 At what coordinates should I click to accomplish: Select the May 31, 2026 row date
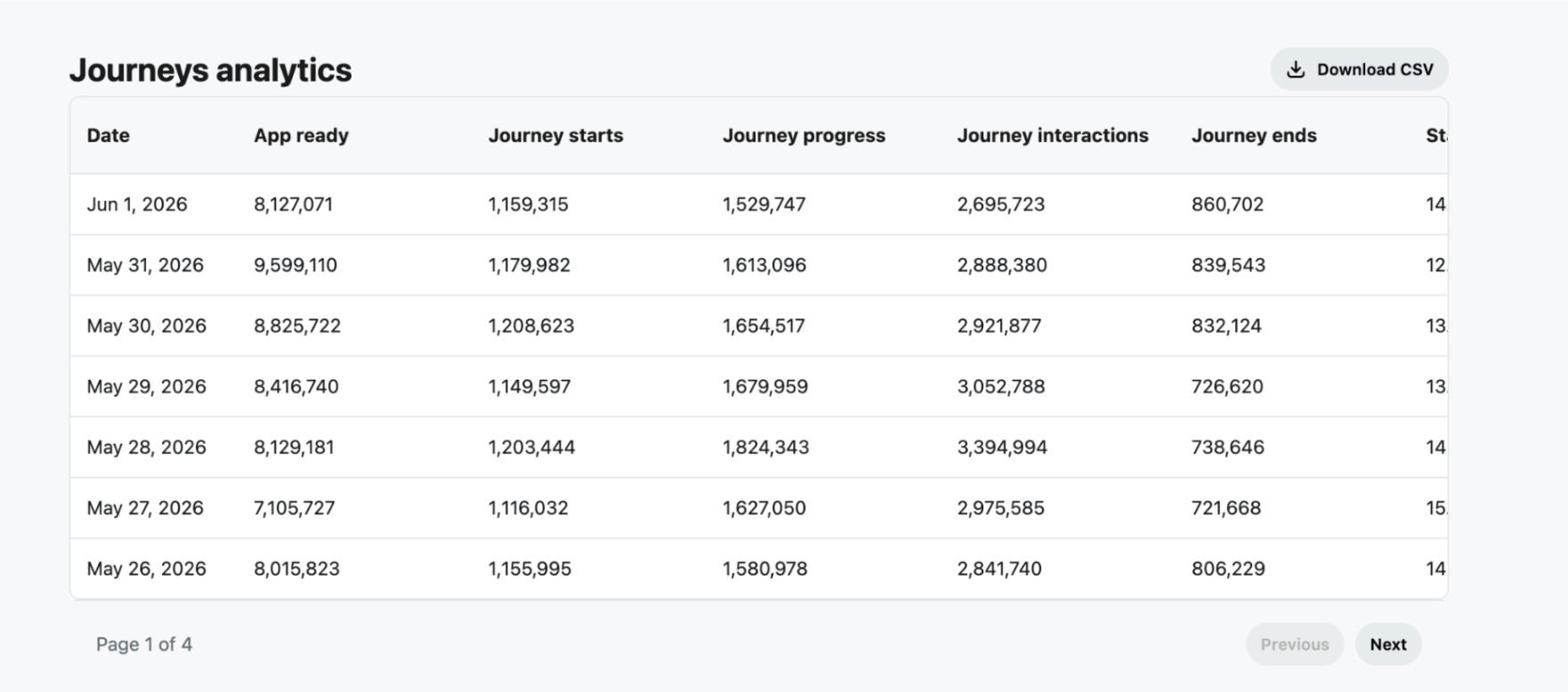point(145,265)
